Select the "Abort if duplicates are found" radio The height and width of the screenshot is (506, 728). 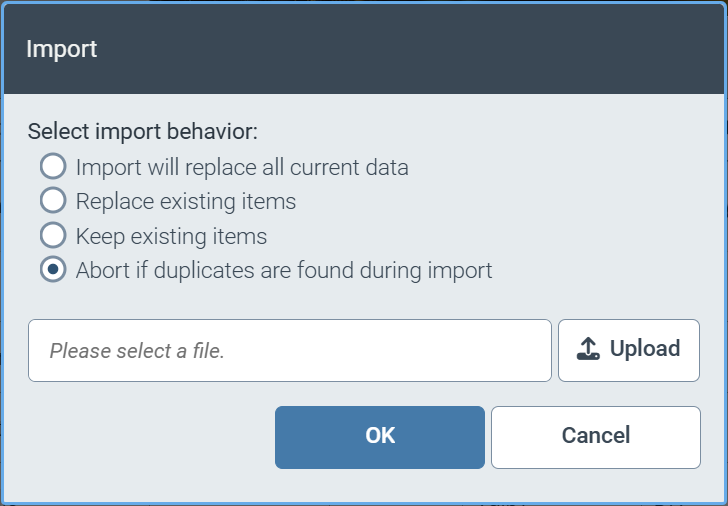[x=53, y=270]
